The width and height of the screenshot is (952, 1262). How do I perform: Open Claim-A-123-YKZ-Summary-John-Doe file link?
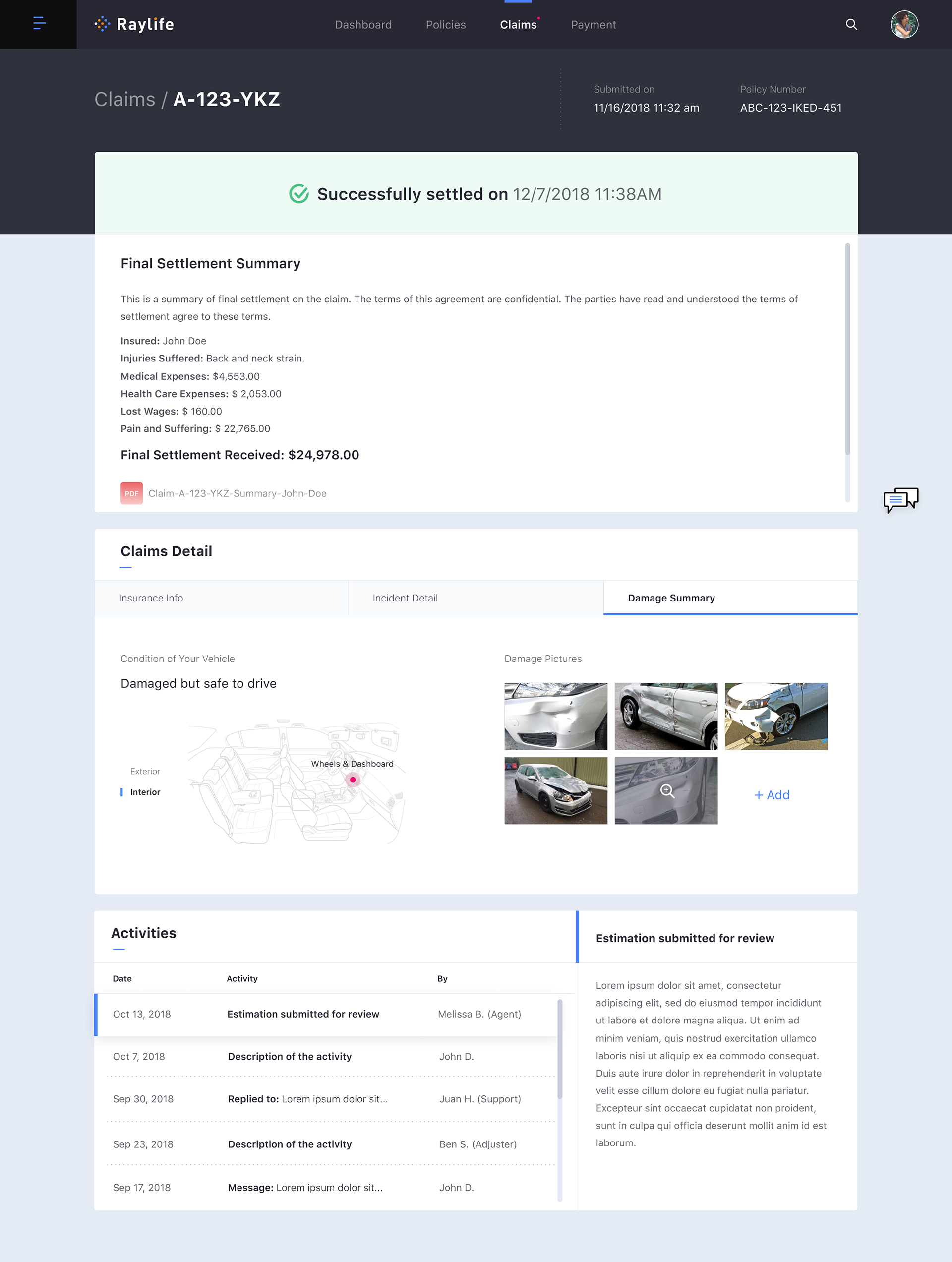tap(238, 493)
